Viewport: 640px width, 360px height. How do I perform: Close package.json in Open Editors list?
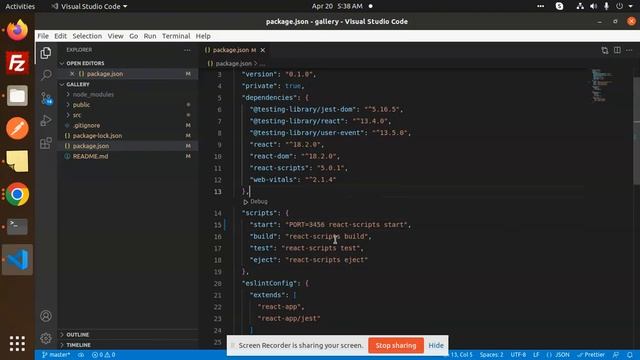72,74
